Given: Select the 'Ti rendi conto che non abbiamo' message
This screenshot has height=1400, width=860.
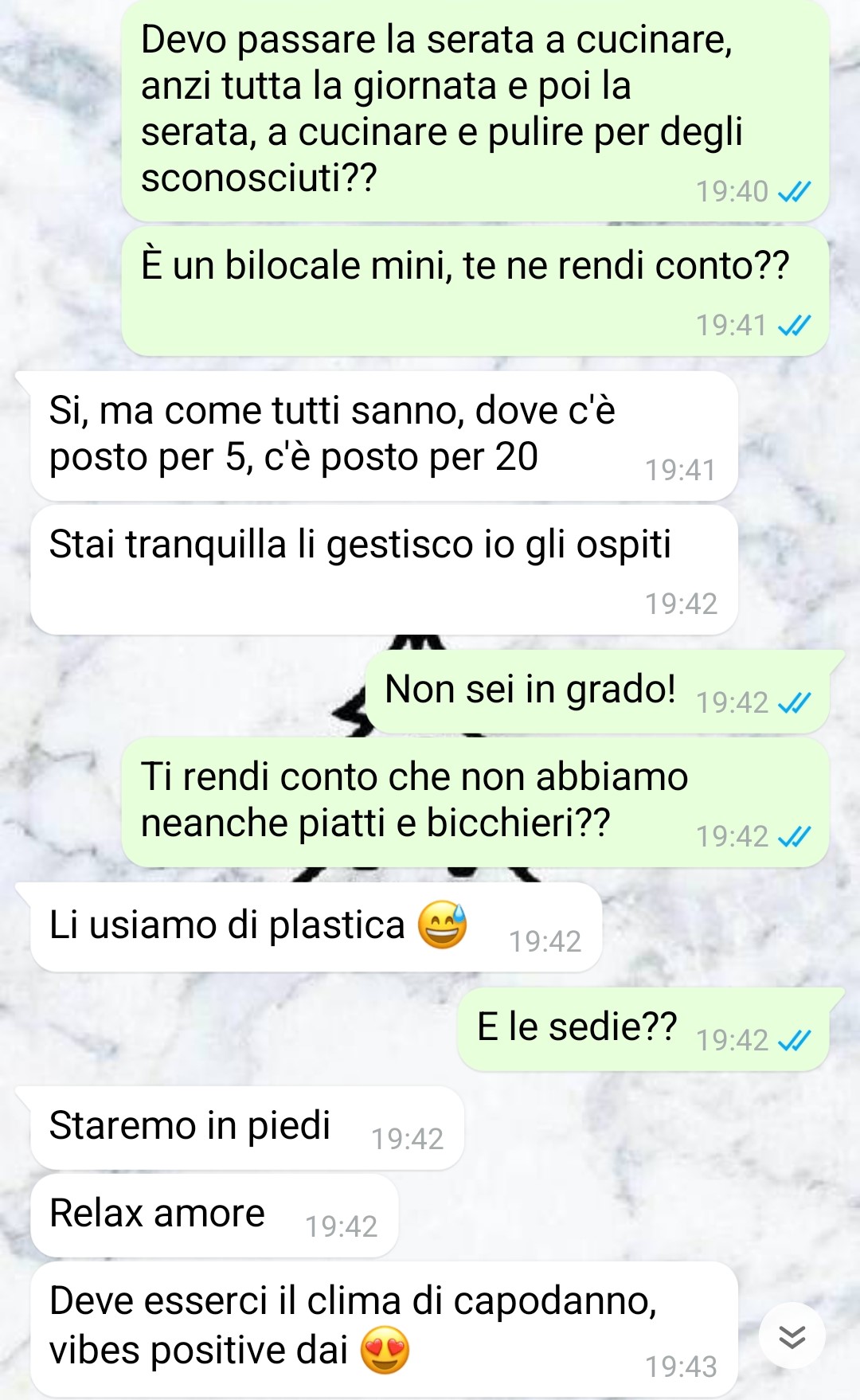Looking at the screenshot, I should tap(475, 803).
